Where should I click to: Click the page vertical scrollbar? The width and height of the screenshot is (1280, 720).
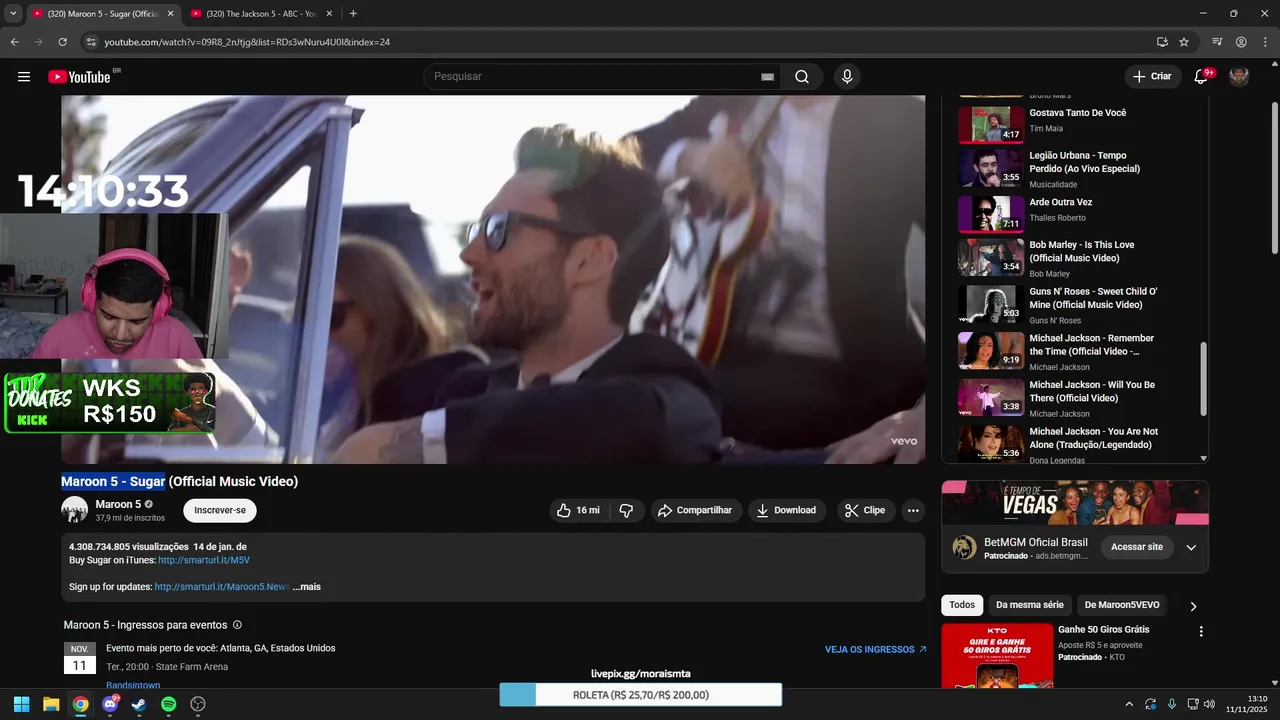(x=1274, y=177)
